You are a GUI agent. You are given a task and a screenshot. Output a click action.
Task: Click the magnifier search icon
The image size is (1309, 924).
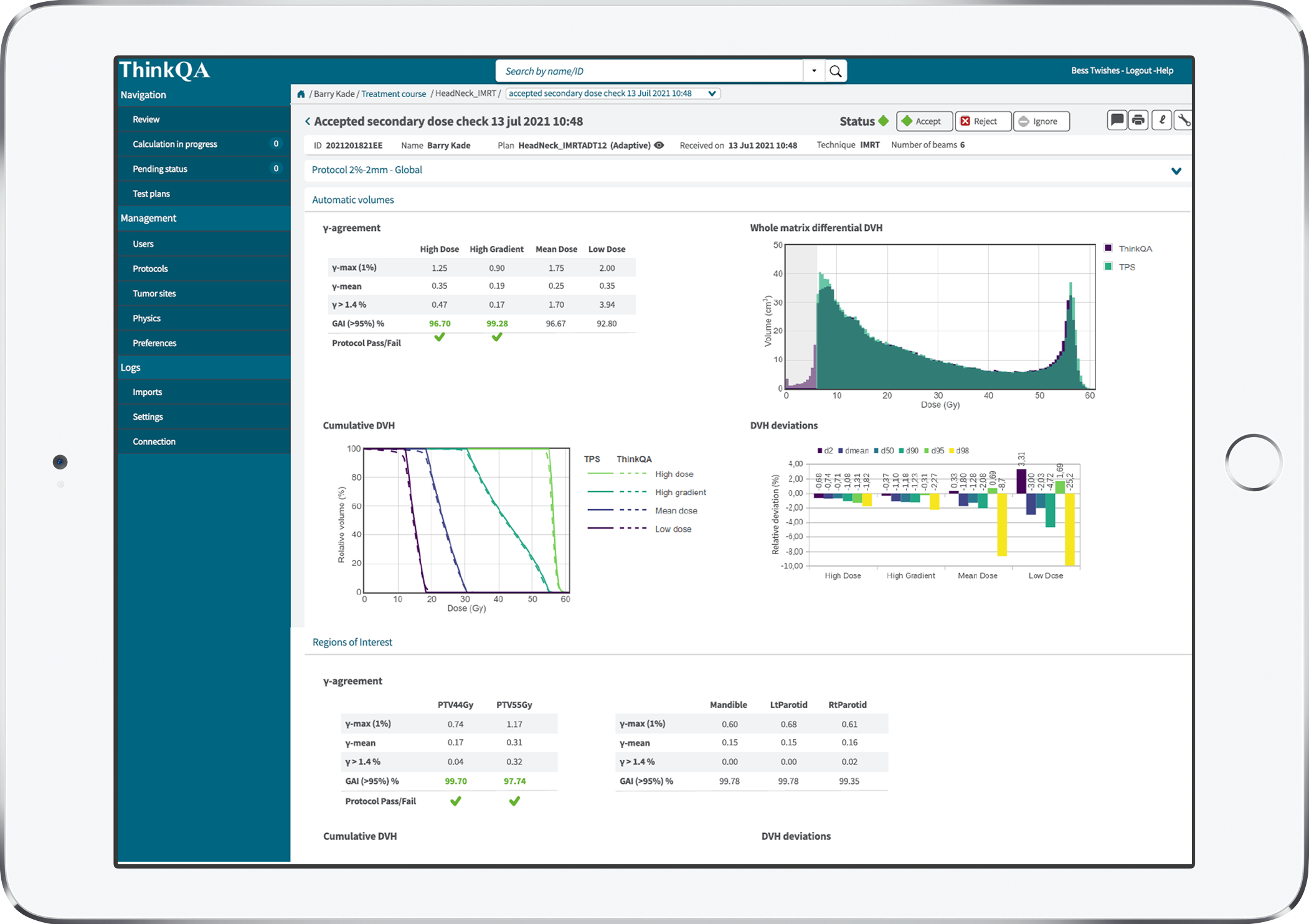[x=836, y=72]
